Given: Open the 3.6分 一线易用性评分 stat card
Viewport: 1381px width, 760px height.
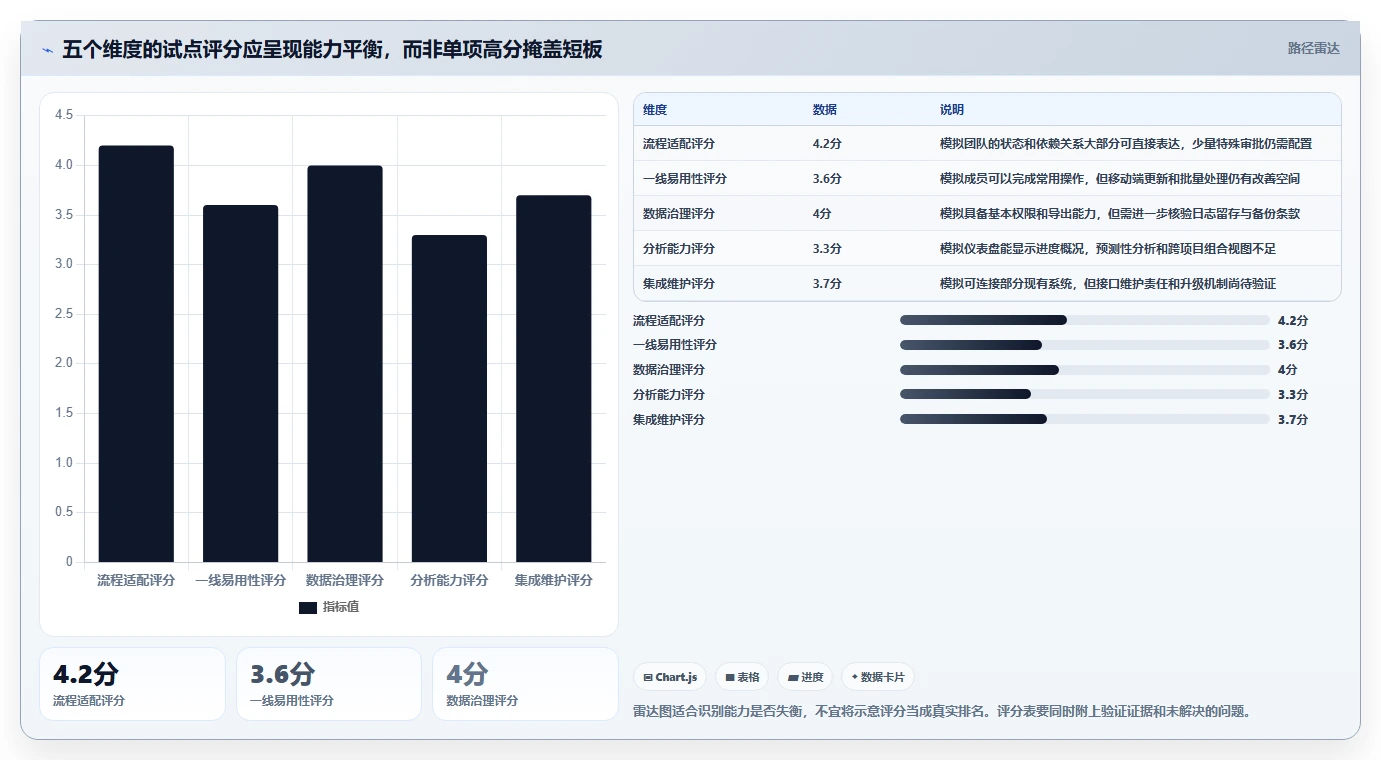Looking at the screenshot, I should coord(329,684).
